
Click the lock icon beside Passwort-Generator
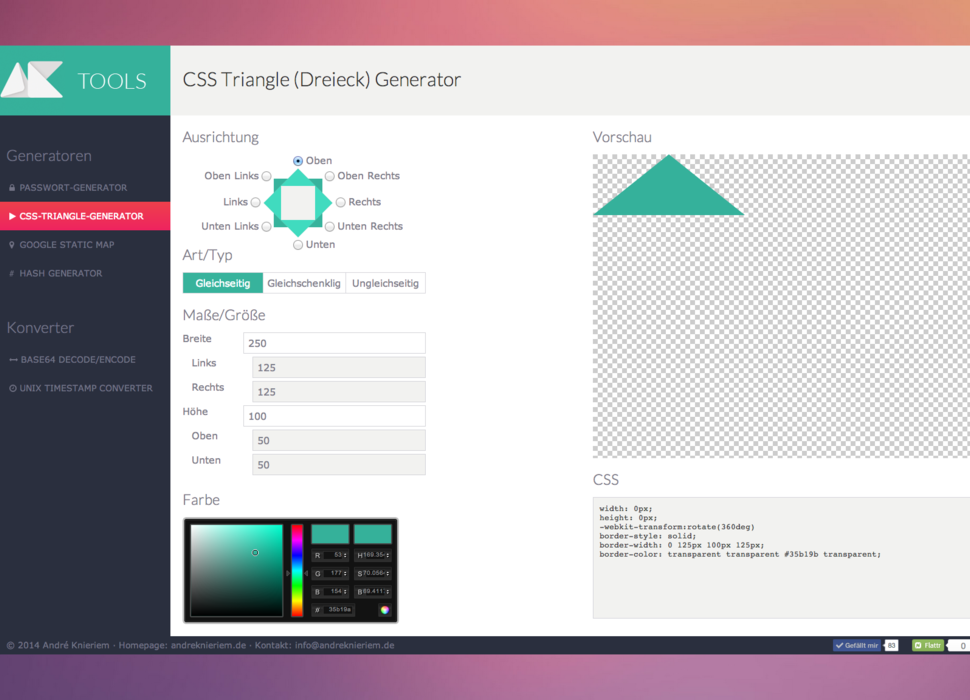click(12, 188)
